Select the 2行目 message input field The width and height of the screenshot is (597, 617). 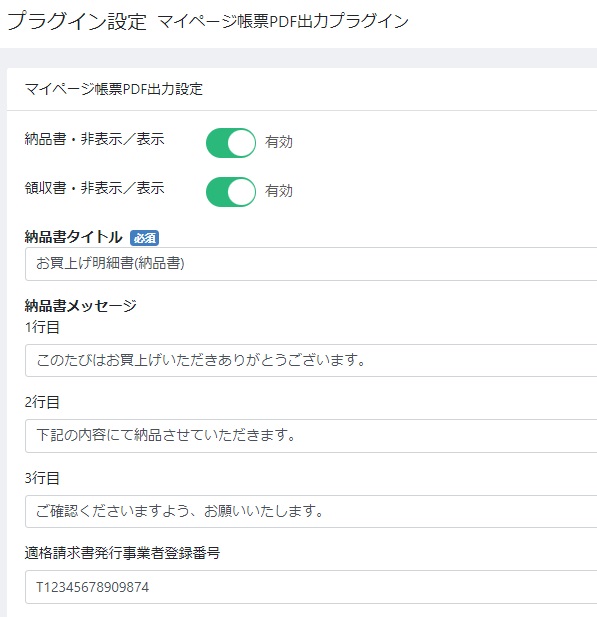311,436
